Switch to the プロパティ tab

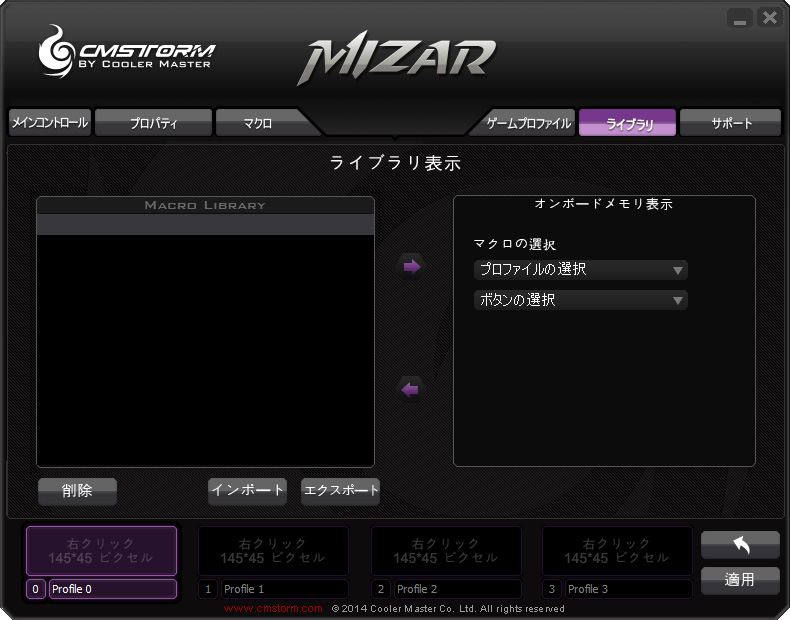coord(153,122)
